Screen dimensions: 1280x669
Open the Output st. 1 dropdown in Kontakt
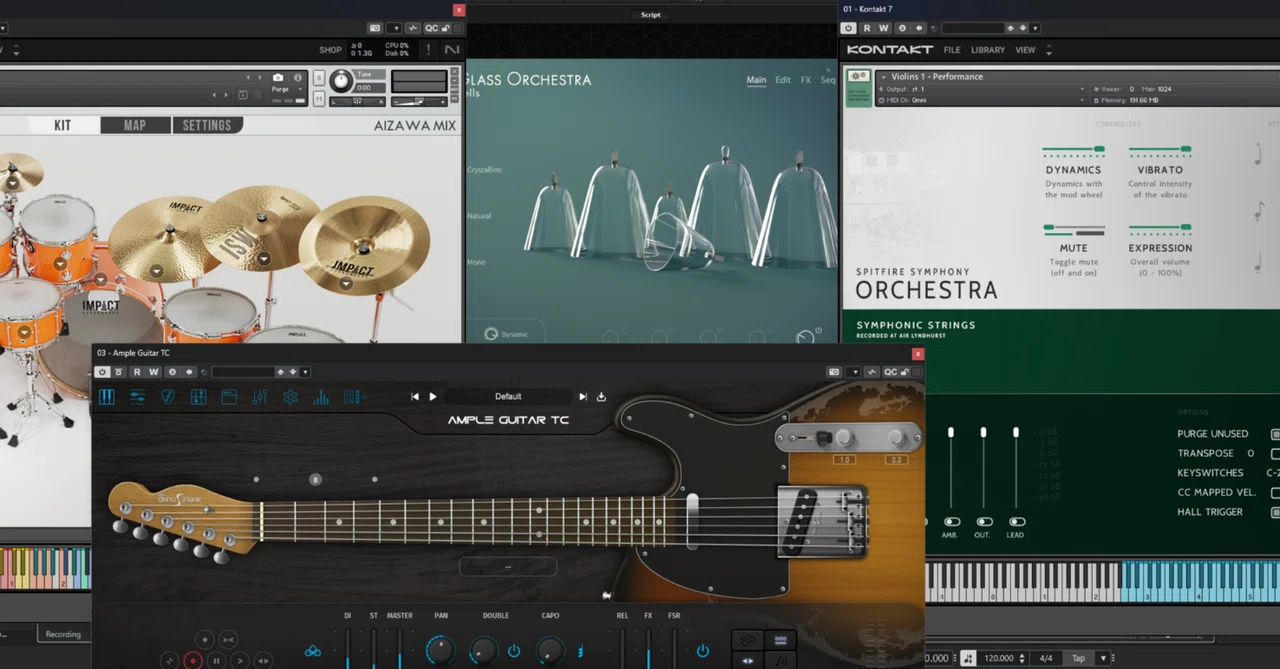pyautogui.click(x=983, y=89)
